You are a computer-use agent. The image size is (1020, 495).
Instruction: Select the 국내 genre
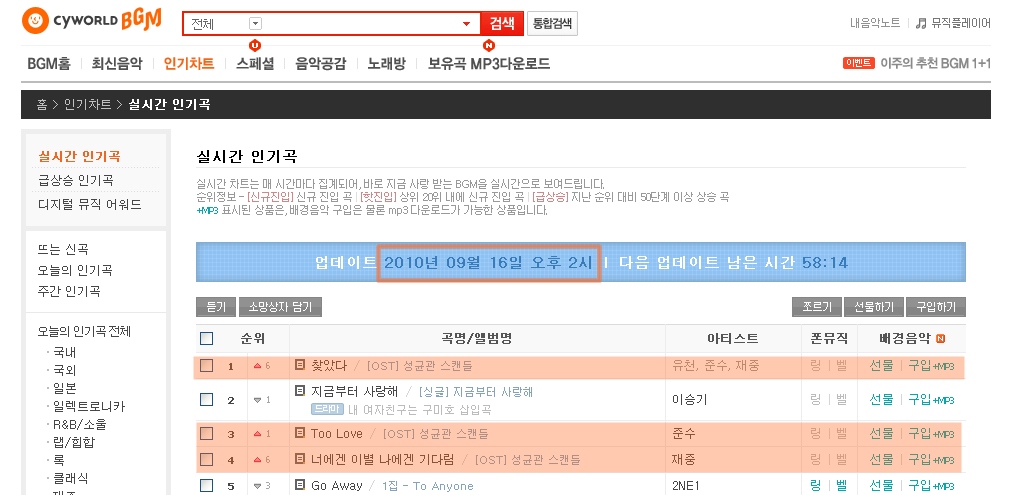(64, 353)
